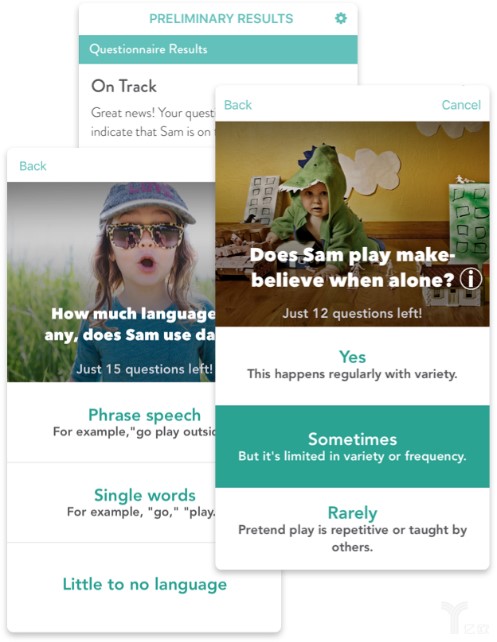Image resolution: width=497 pixels, height=642 pixels.
Task: Tap the 'Just 12 questions left!' text
Action: click(x=352, y=313)
